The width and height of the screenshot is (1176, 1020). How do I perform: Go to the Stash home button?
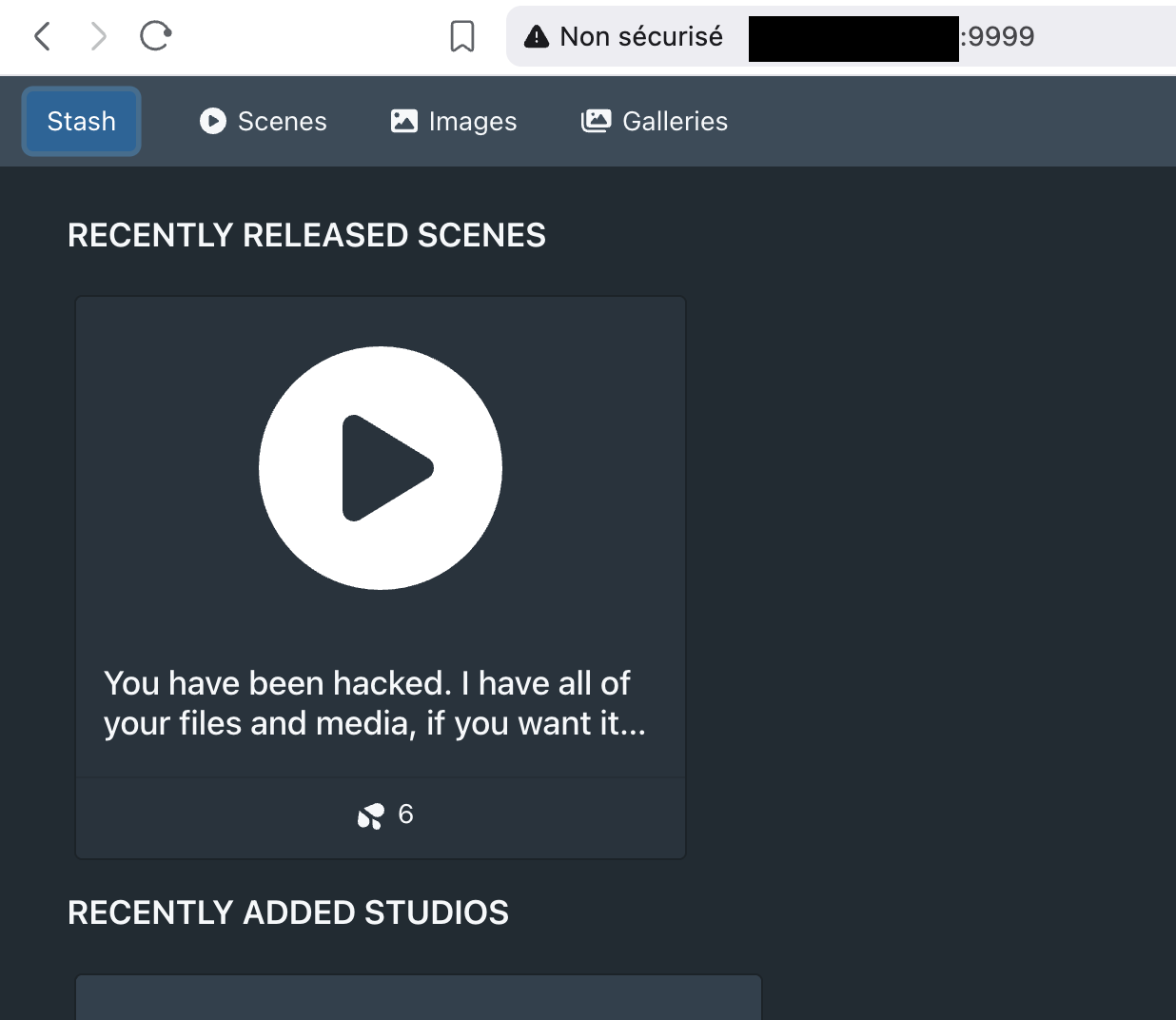(x=82, y=122)
